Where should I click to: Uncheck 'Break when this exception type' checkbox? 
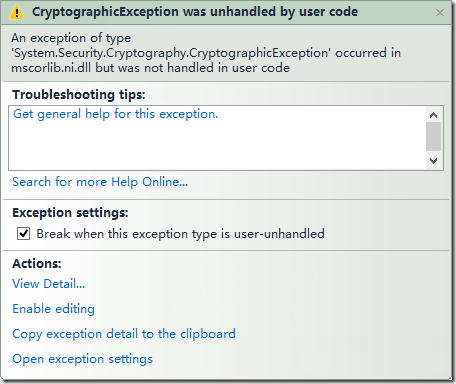coord(24,234)
